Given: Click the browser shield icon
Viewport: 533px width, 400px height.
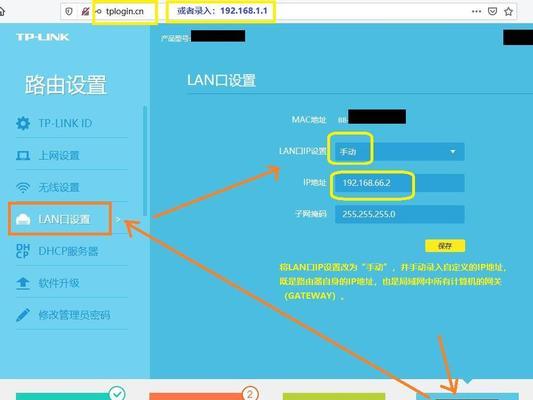Looking at the screenshot, I should click(x=69, y=11).
